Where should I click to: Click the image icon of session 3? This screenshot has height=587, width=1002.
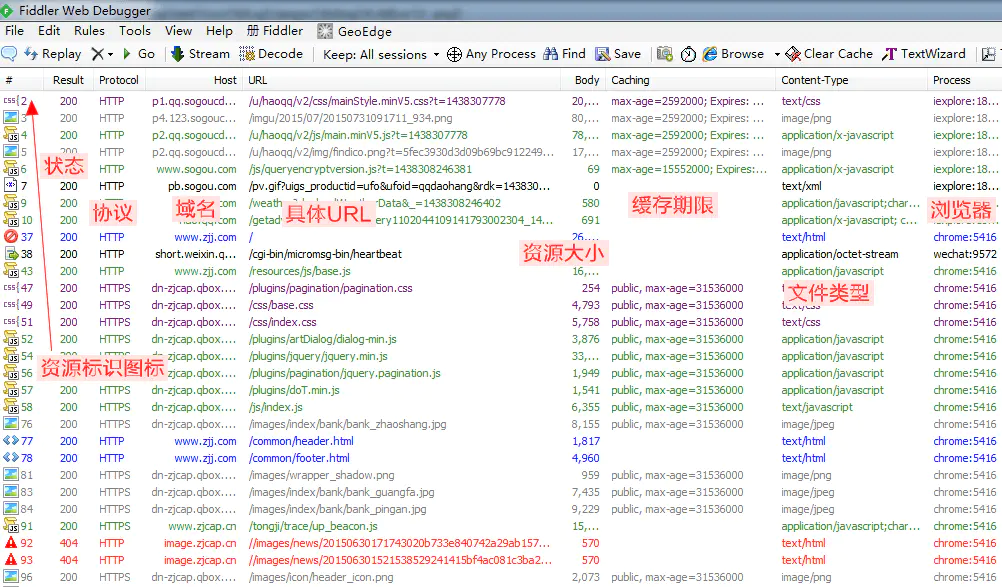(x=11, y=118)
